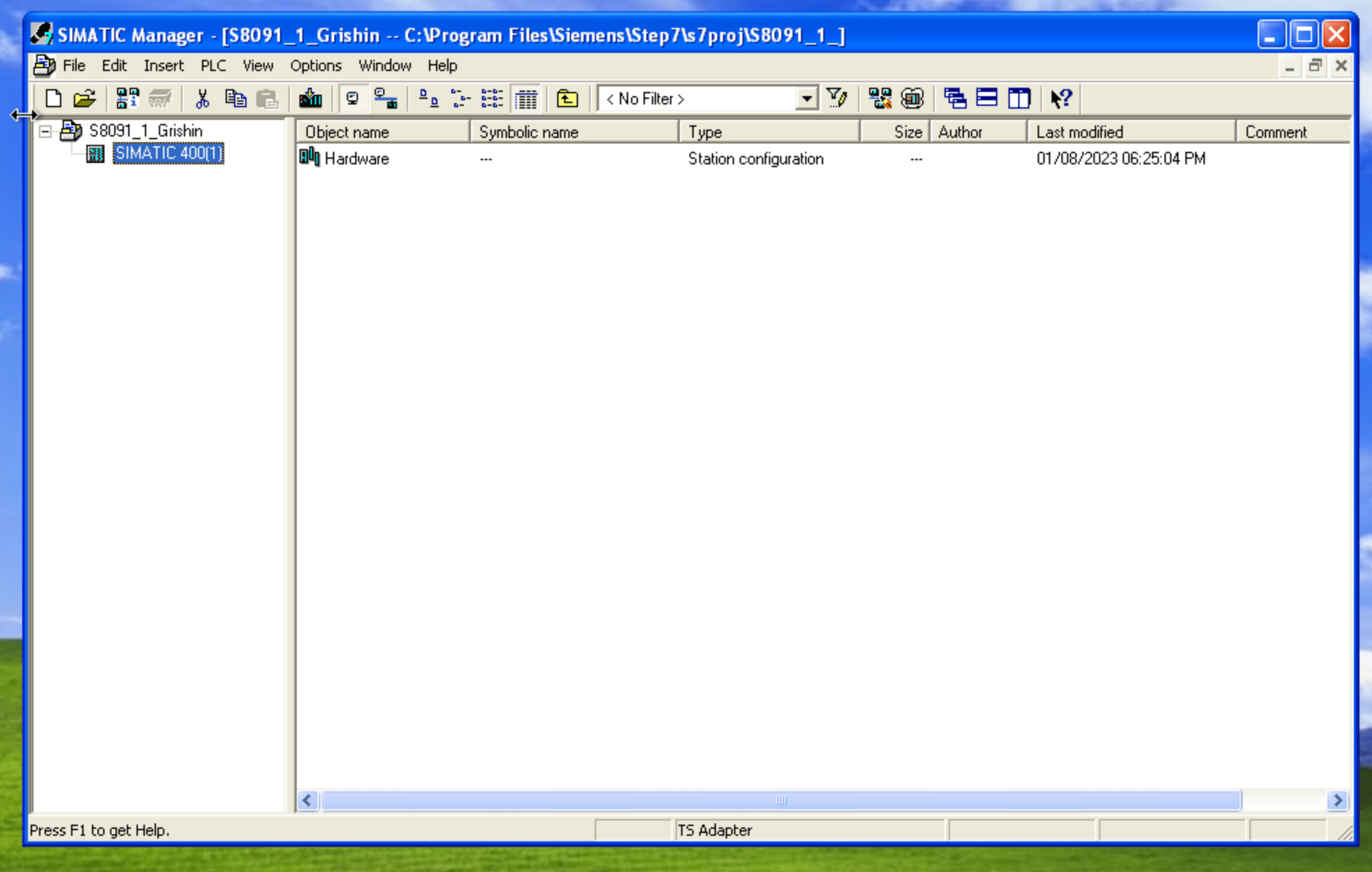This screenshot has width=1372, height=872.
Task: Select the S8091_1_Grishin project in tree
Action: (146, 131)
